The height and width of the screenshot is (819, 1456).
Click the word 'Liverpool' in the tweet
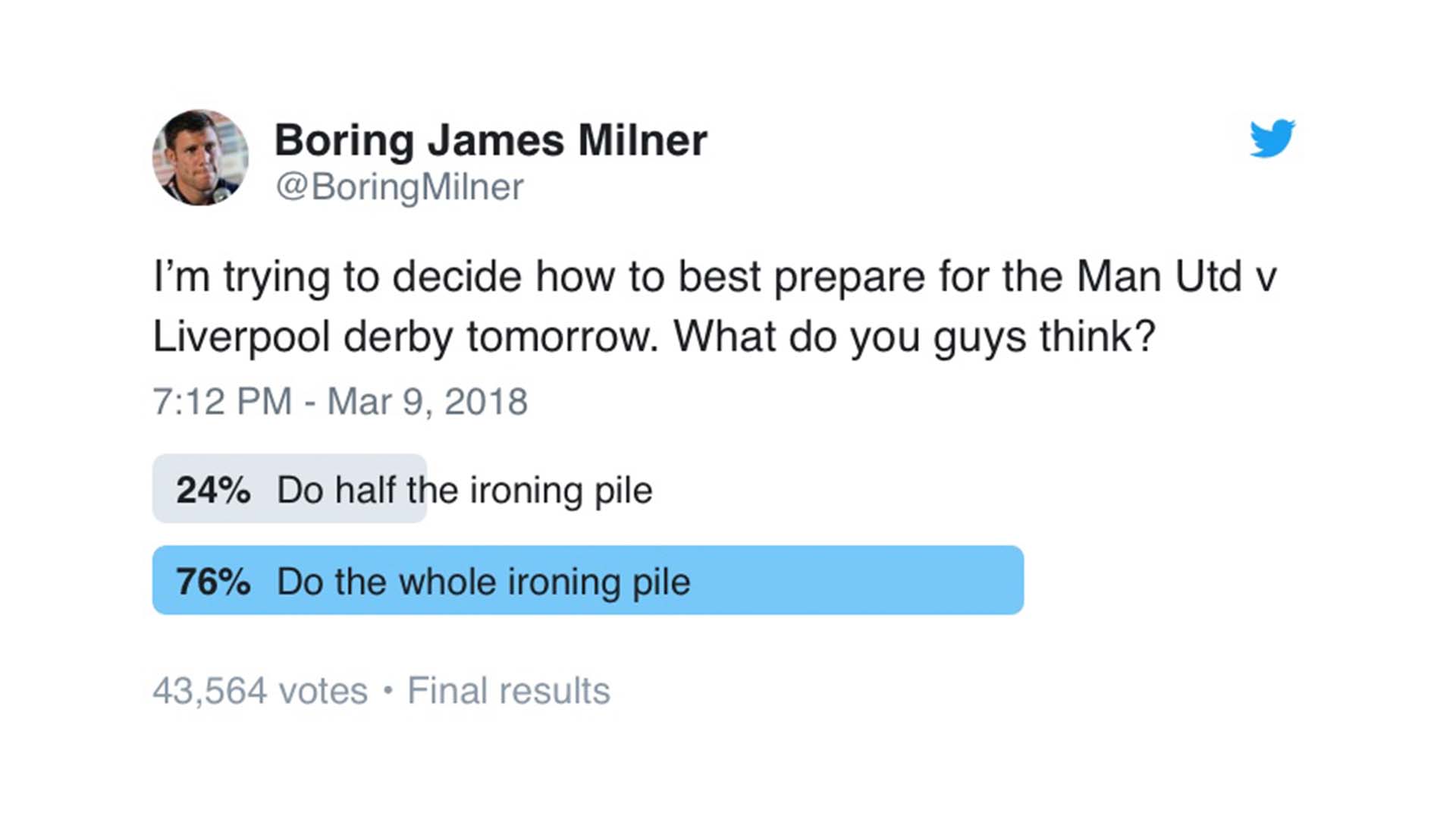241,337
